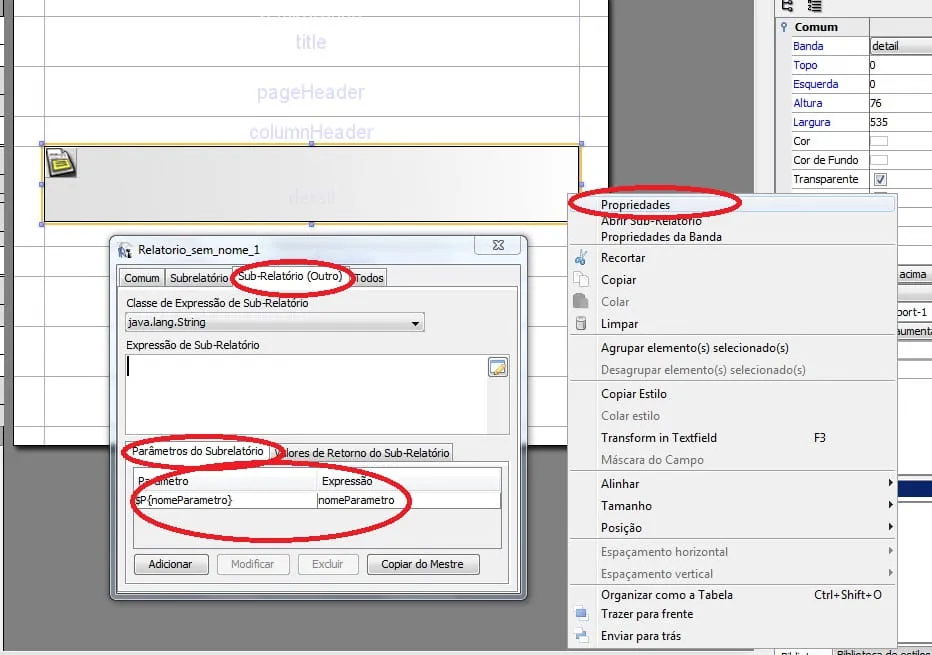Image resolution: width=932 pixels, height=655 pixels.
Task: Click the Parâmetro column header
Action: click(225, 481)
